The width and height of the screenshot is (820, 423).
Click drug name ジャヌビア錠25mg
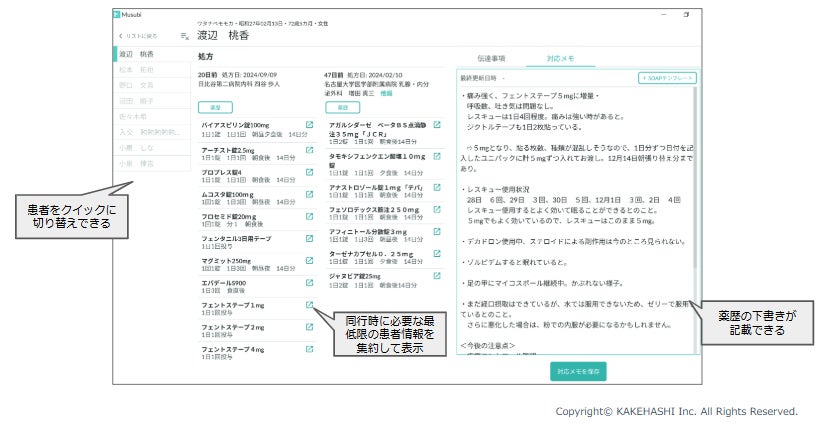(x=355, y=276)
